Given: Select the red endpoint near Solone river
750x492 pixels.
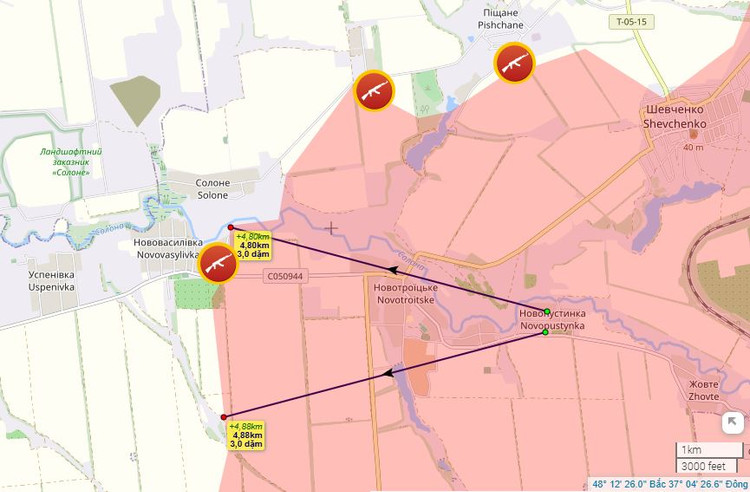Looking at the screenshot, I should click(x=231, y=228).
